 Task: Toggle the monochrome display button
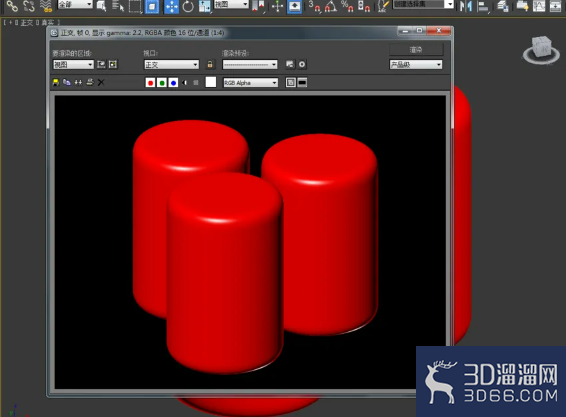pyautogui.click(x=196, y=83)
